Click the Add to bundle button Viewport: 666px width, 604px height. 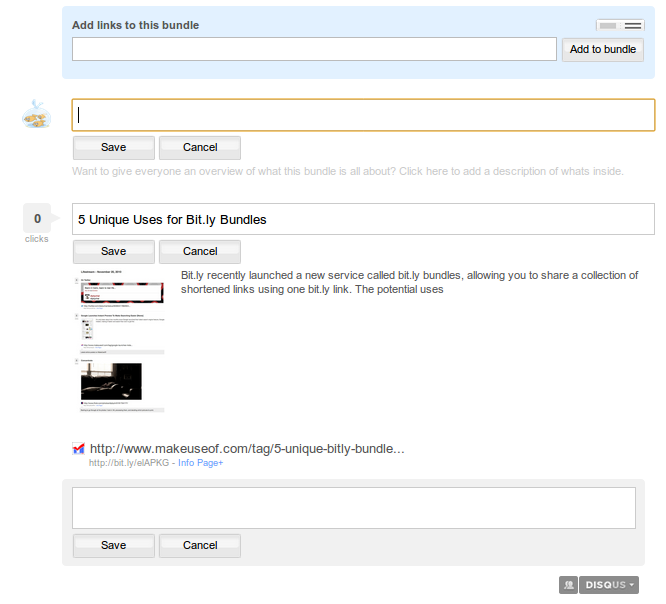point(602,49)
